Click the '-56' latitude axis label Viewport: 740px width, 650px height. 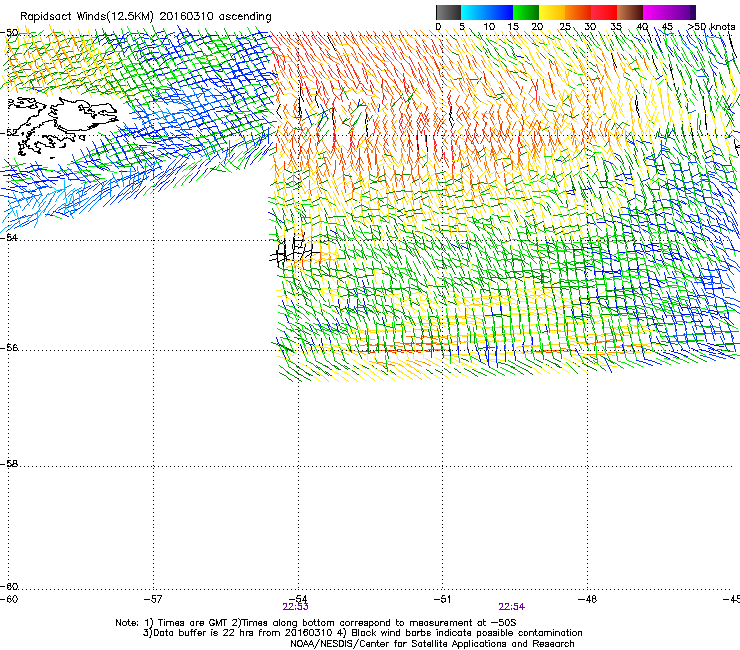point(9,348)
